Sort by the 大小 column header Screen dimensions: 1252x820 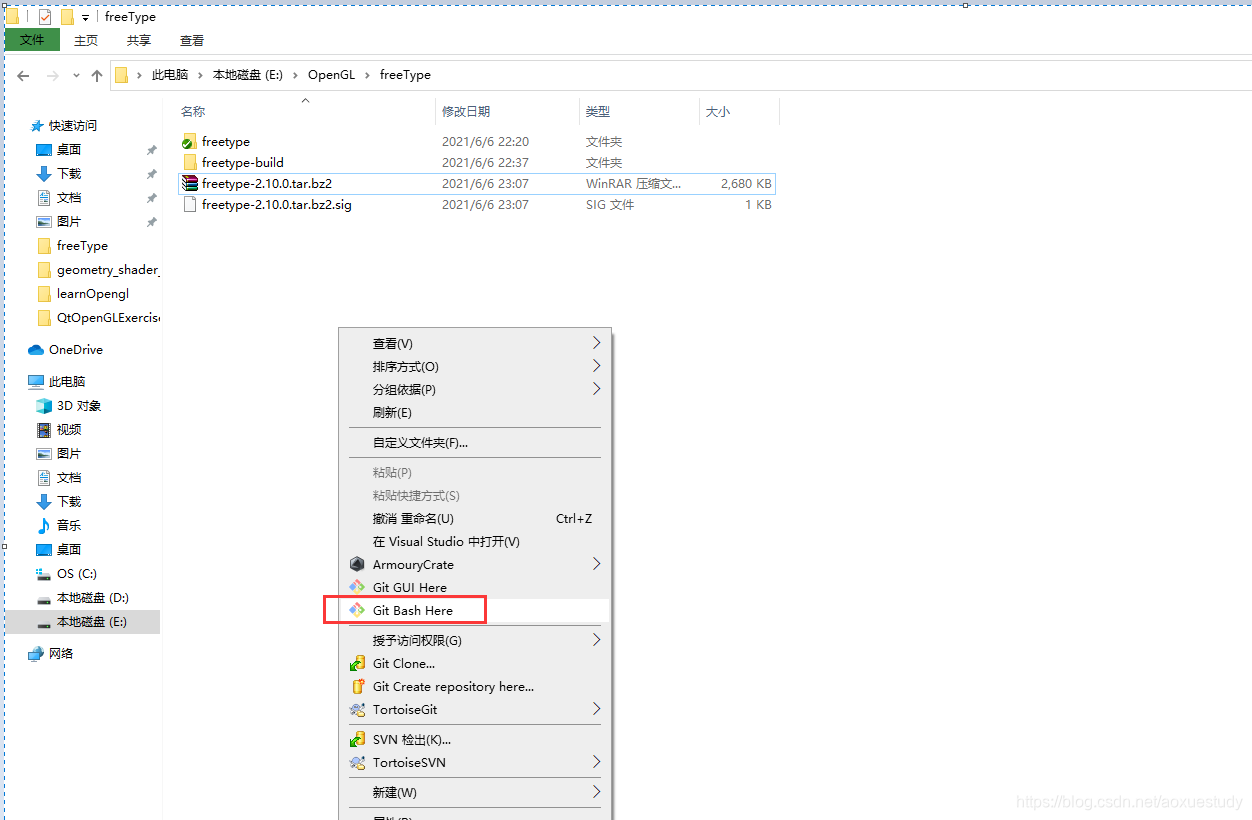(x=718, y=112)
